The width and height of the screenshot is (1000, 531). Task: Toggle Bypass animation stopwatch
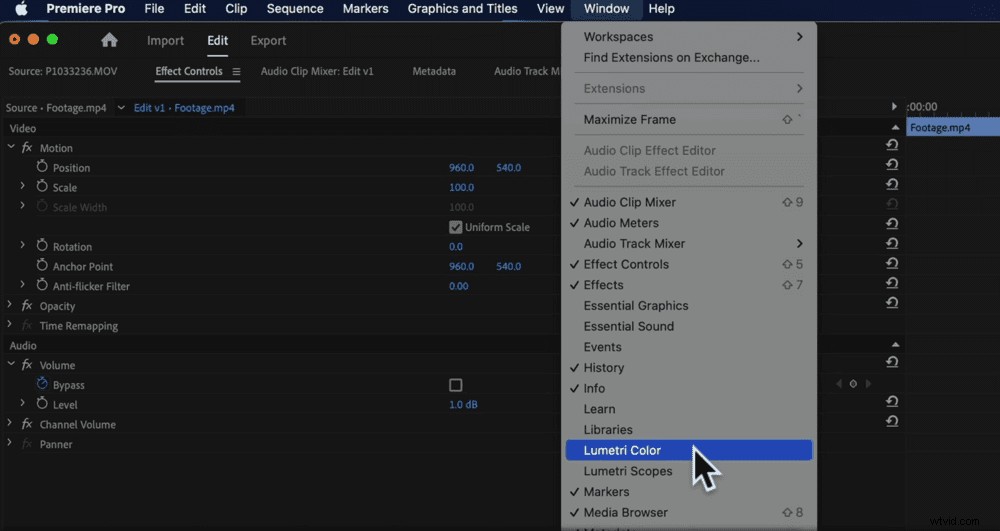[x=42, y=384]
